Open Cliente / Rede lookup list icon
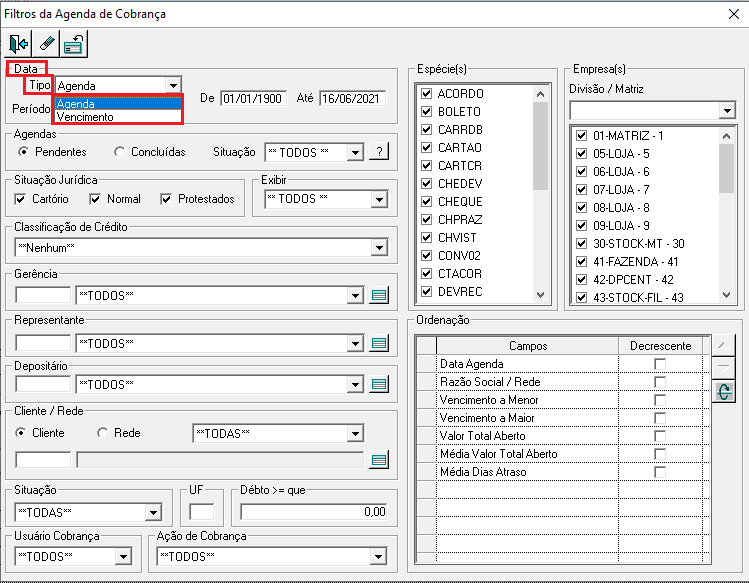The height and width of the screenshot is (583, 749). click(x=379, y=460)
